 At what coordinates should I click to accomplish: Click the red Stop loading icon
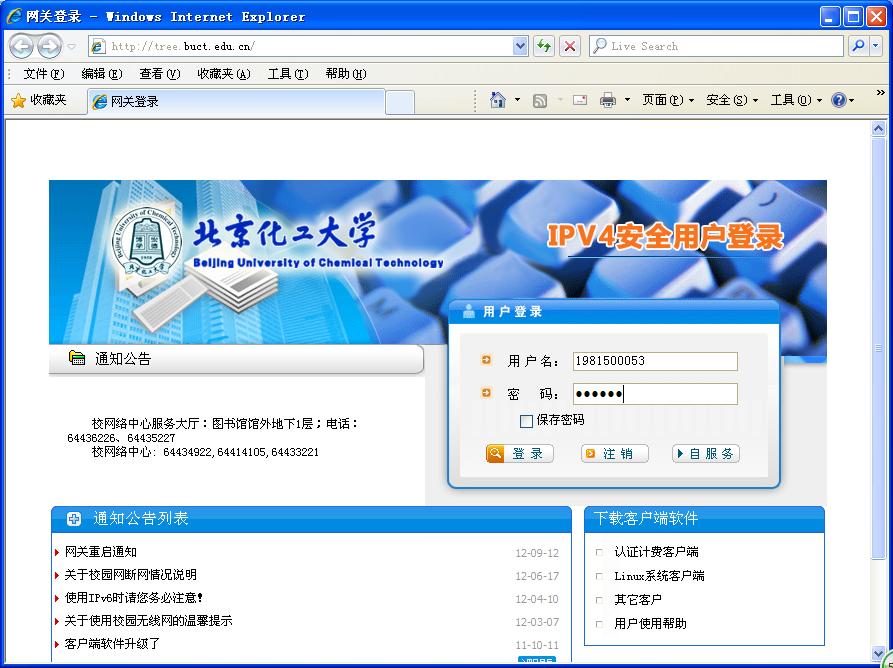click(x=570, y=46)
